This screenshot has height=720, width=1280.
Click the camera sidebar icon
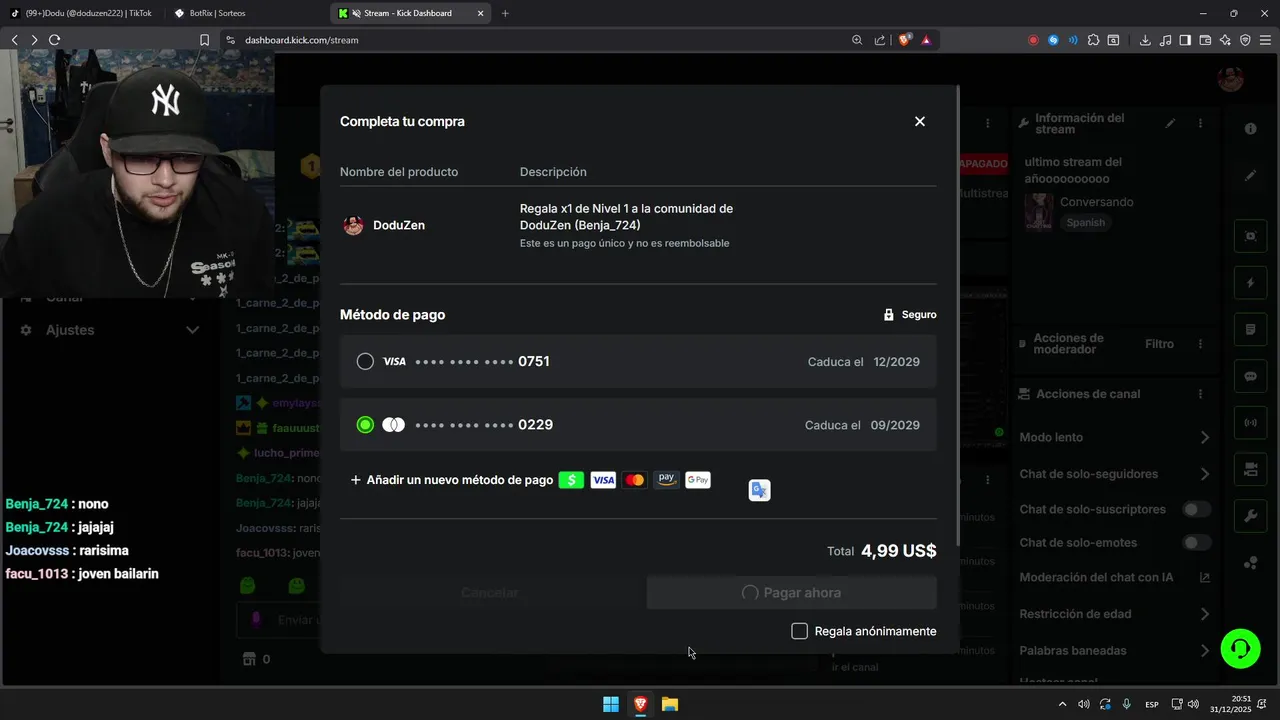1250,469
